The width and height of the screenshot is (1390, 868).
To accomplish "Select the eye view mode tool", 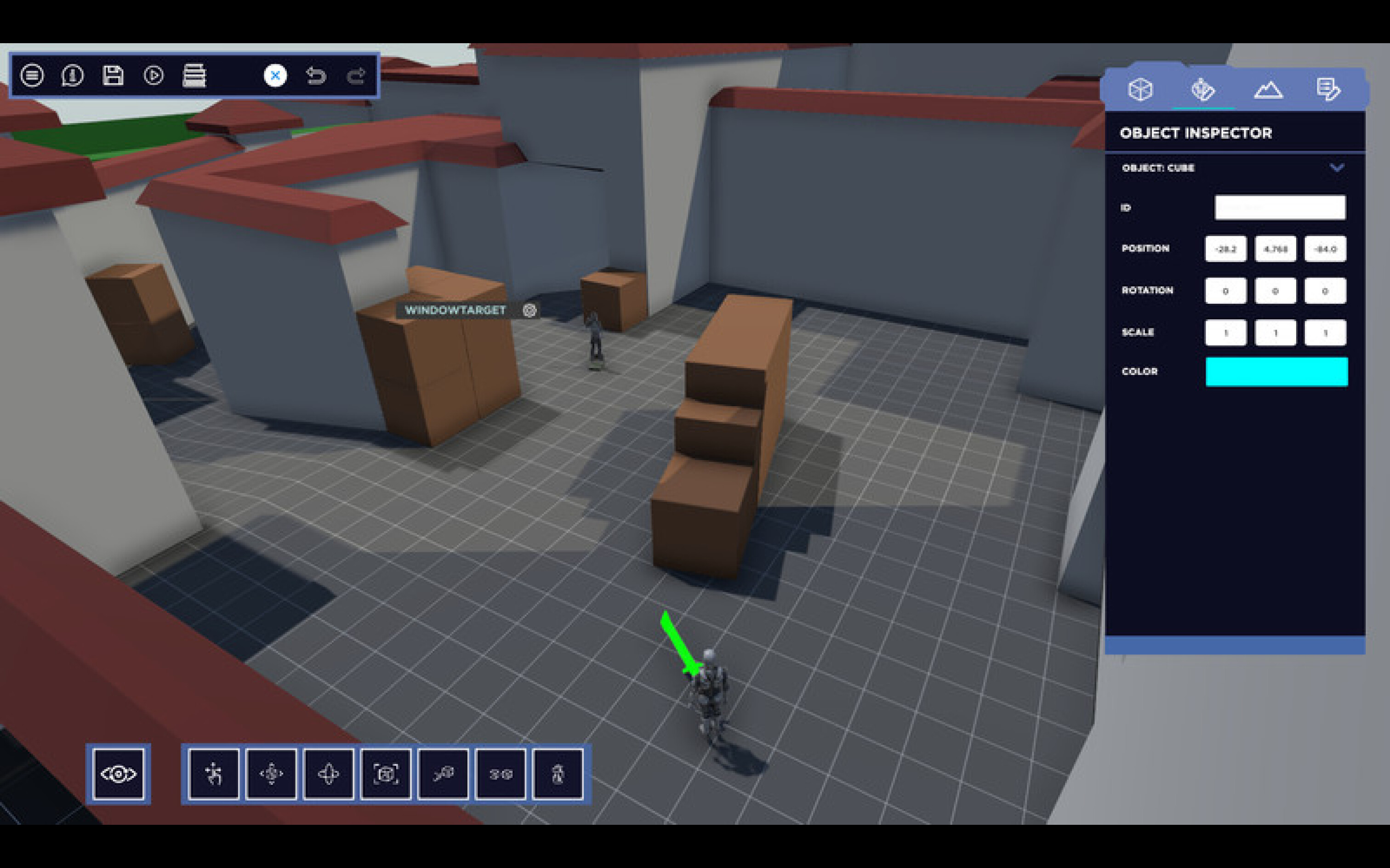I will click(119, 773).
